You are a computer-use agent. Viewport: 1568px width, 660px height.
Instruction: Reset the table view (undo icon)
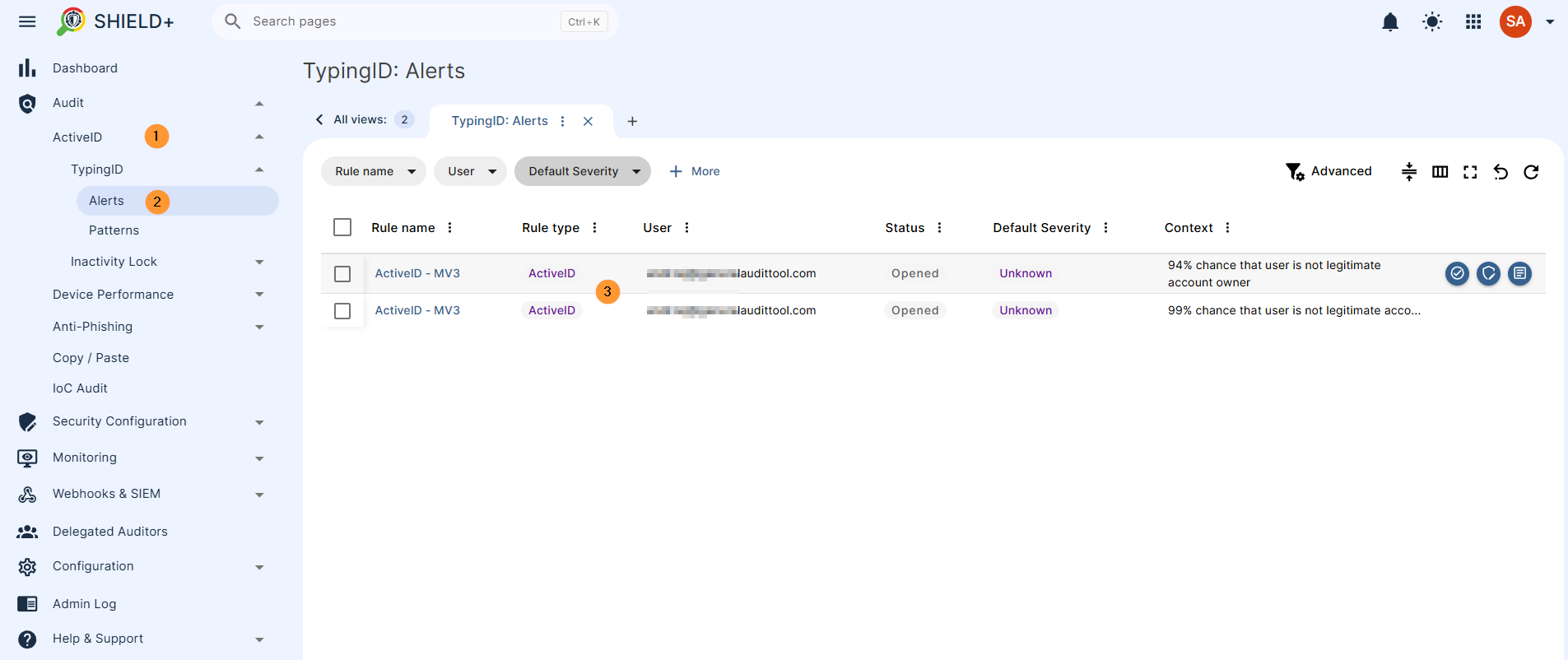click(x=1501, y=171)
